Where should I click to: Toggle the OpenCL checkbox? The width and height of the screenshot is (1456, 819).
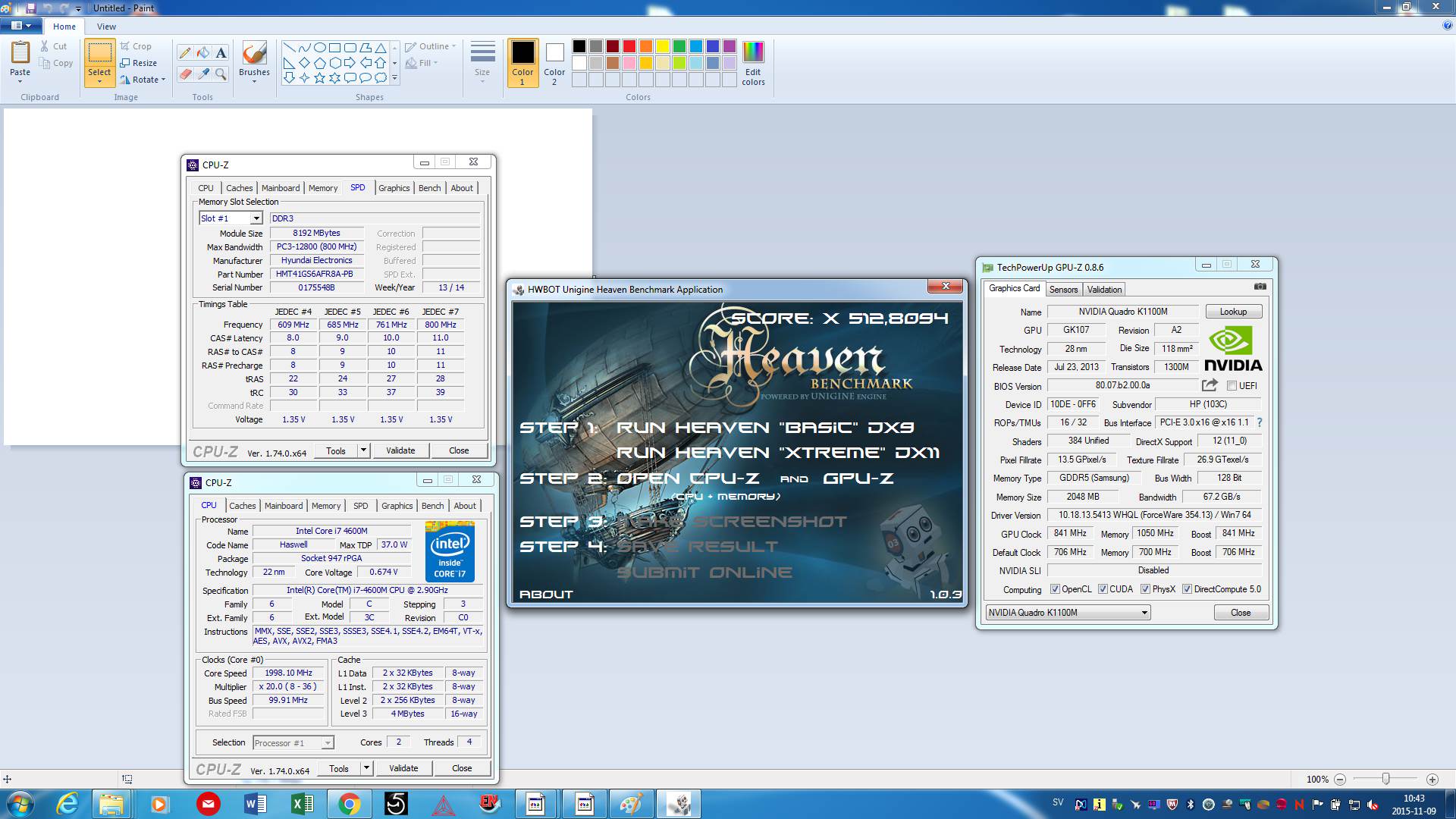click(x=1055, y=589)
